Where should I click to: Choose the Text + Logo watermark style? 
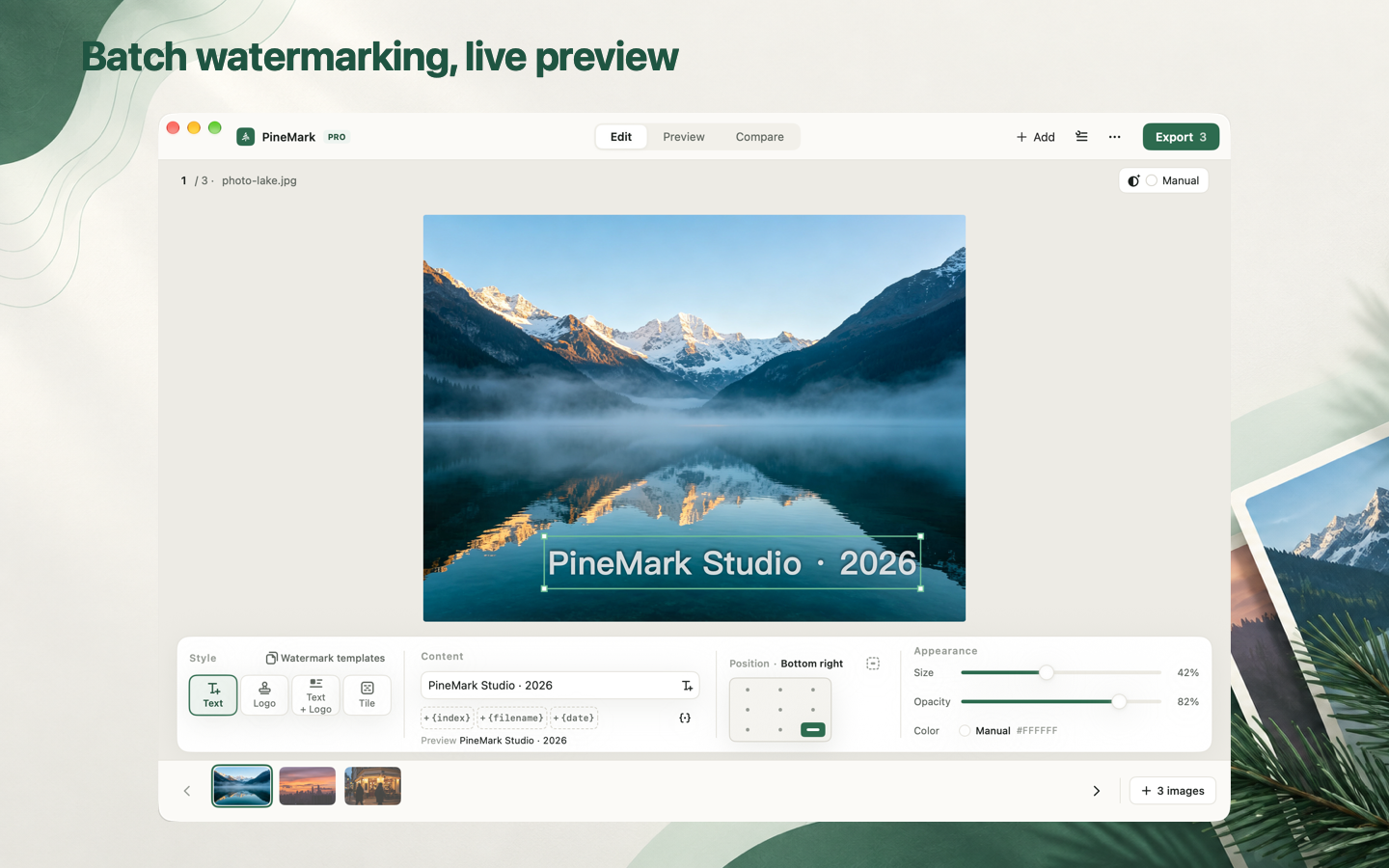[x=315, y=695]
